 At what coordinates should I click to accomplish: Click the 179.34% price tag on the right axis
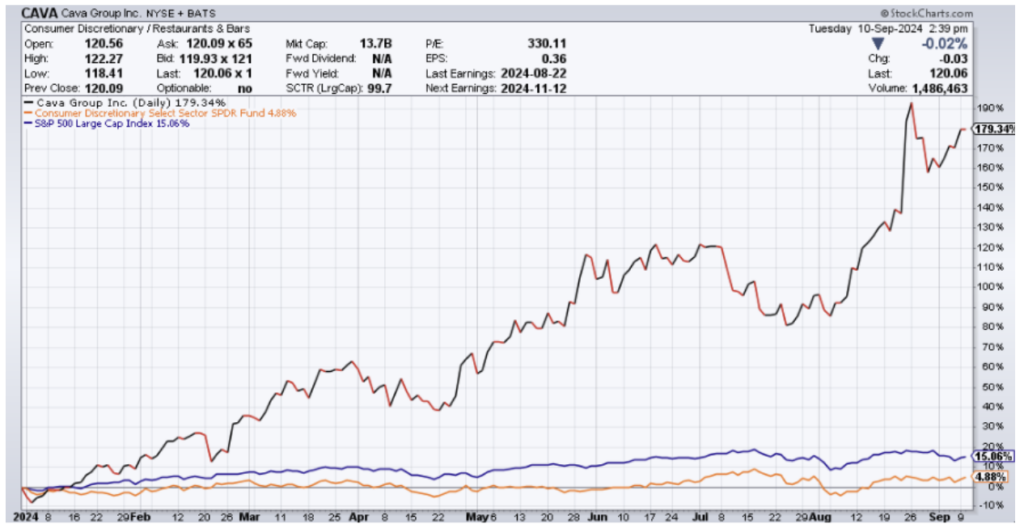[x=993, y=129]
